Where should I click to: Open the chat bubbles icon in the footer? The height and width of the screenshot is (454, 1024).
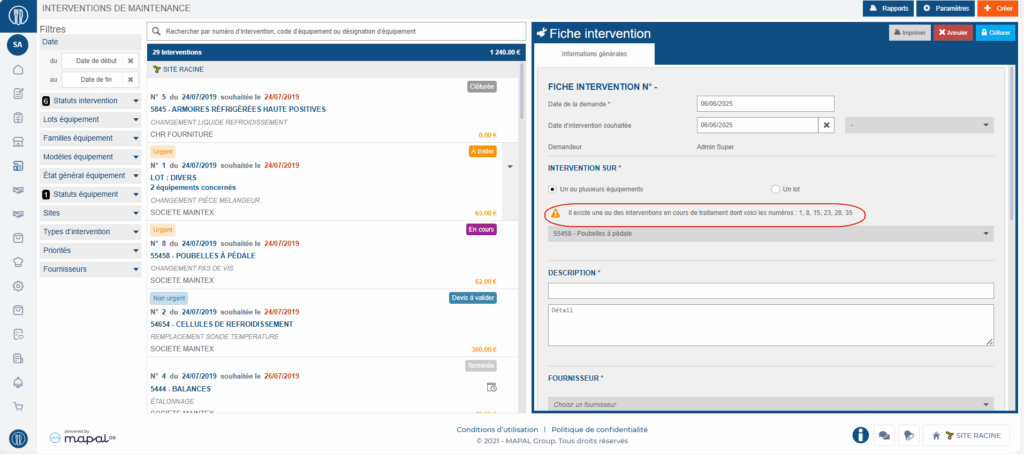(884, 435)
